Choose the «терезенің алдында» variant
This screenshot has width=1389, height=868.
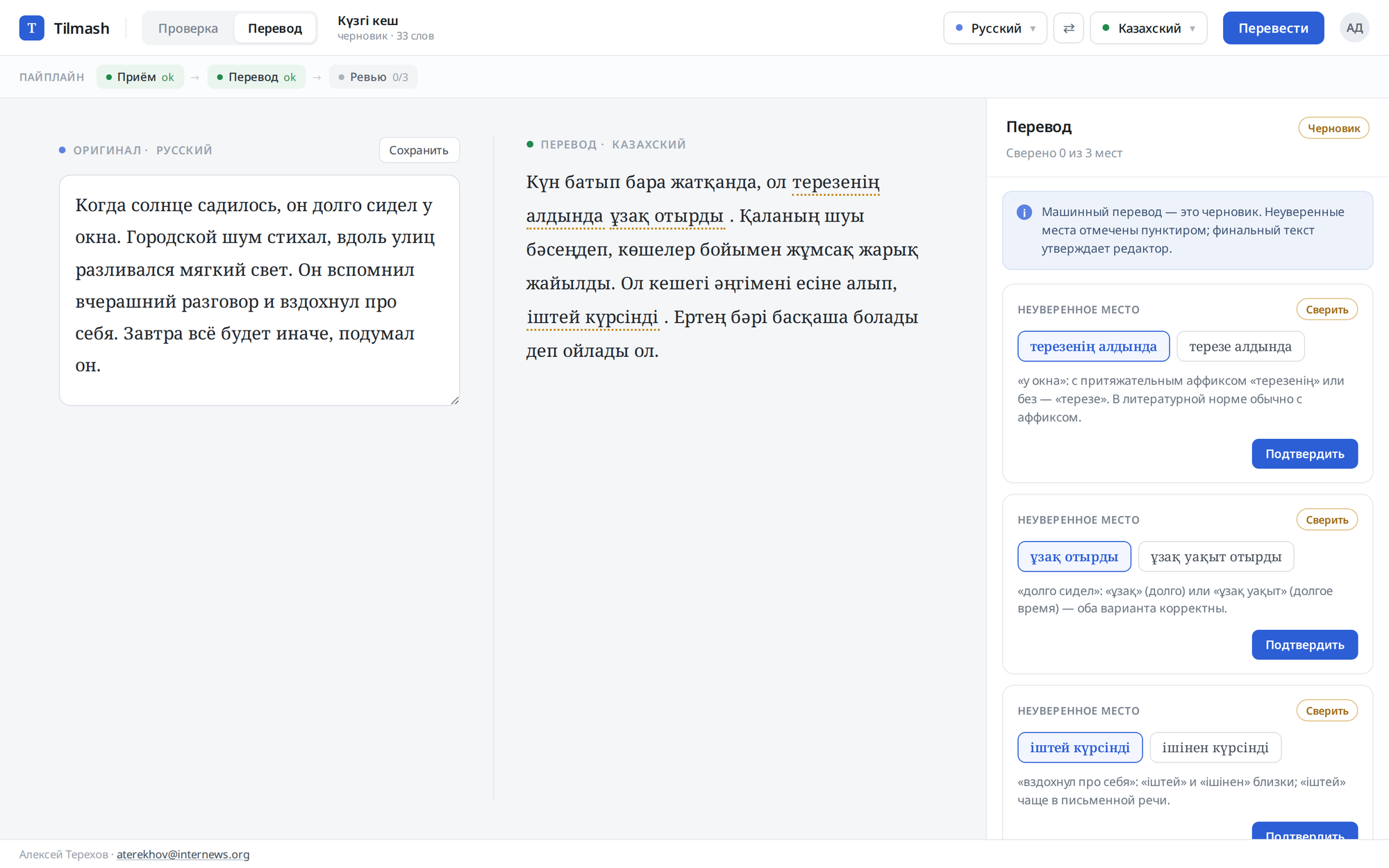pos(1093,347)
